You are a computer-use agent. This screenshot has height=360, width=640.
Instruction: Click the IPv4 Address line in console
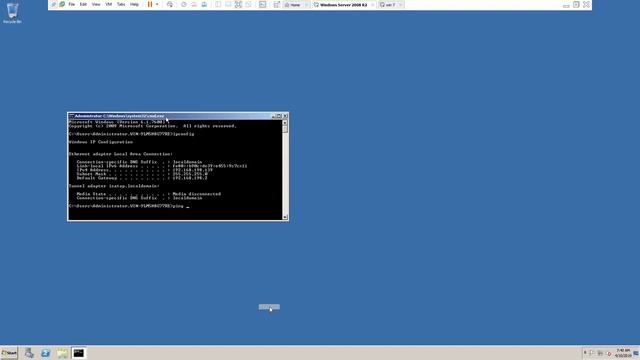tap(144, 170)
